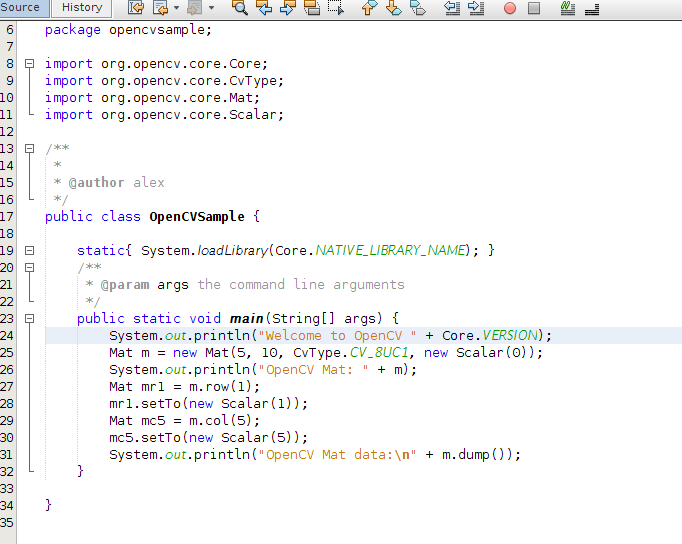This screenshot has height=544, width=682.
Task: Collapse the @param Javadoc fold at line 20
Action: (30, 267)
